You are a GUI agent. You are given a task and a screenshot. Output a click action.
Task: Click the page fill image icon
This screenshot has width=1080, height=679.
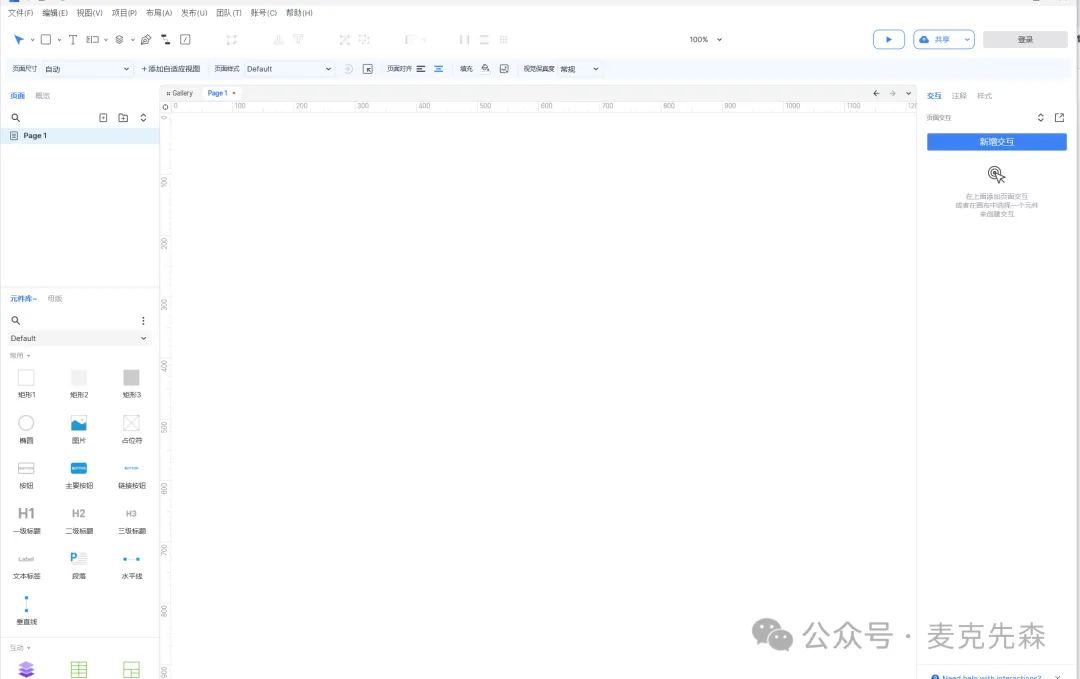504,69
